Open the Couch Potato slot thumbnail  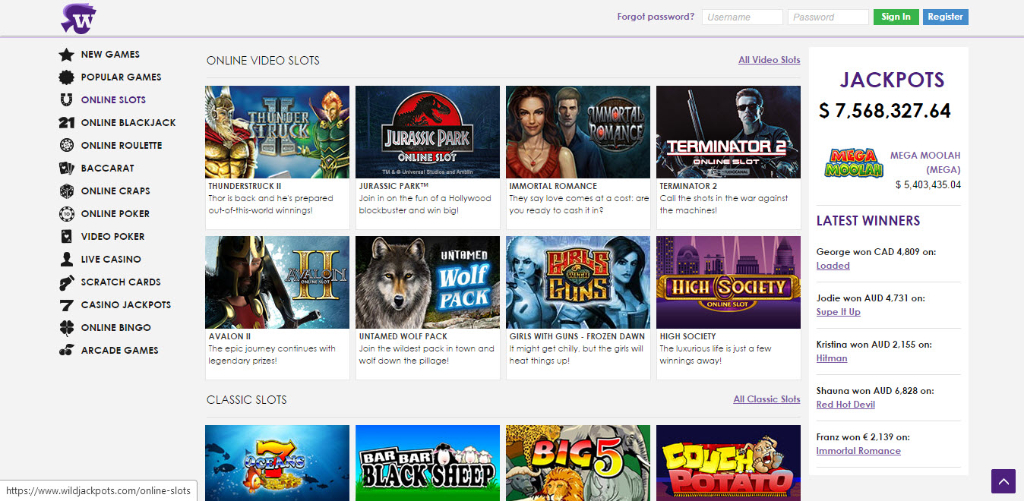pos(728,463)
